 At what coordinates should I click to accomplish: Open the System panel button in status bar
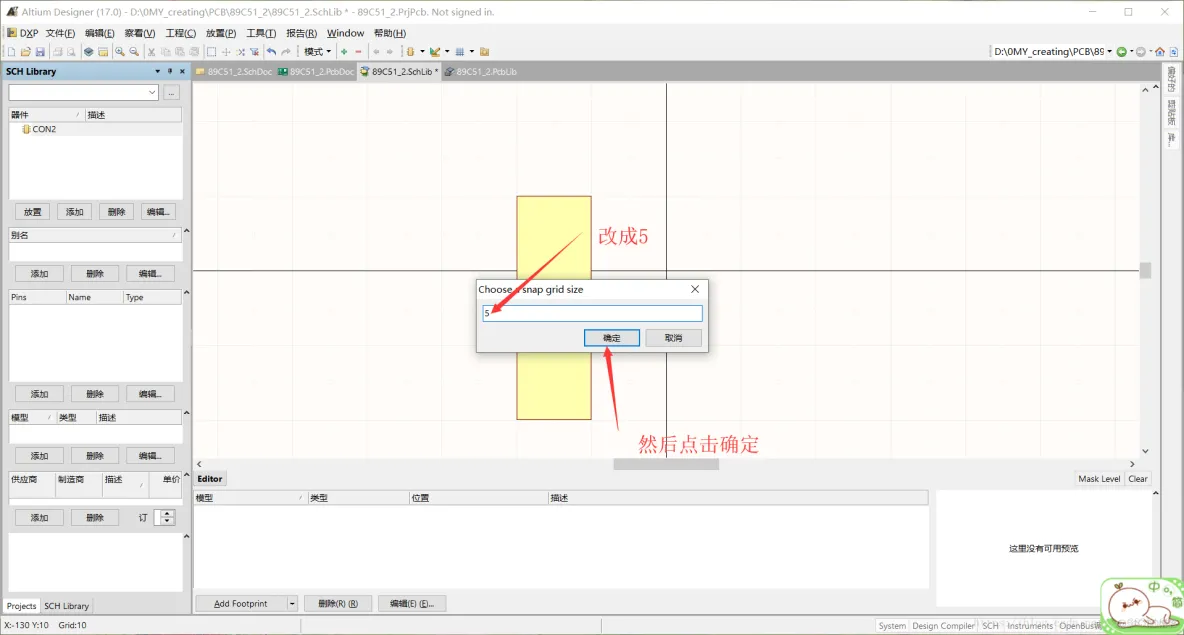[x=892, y=626]
